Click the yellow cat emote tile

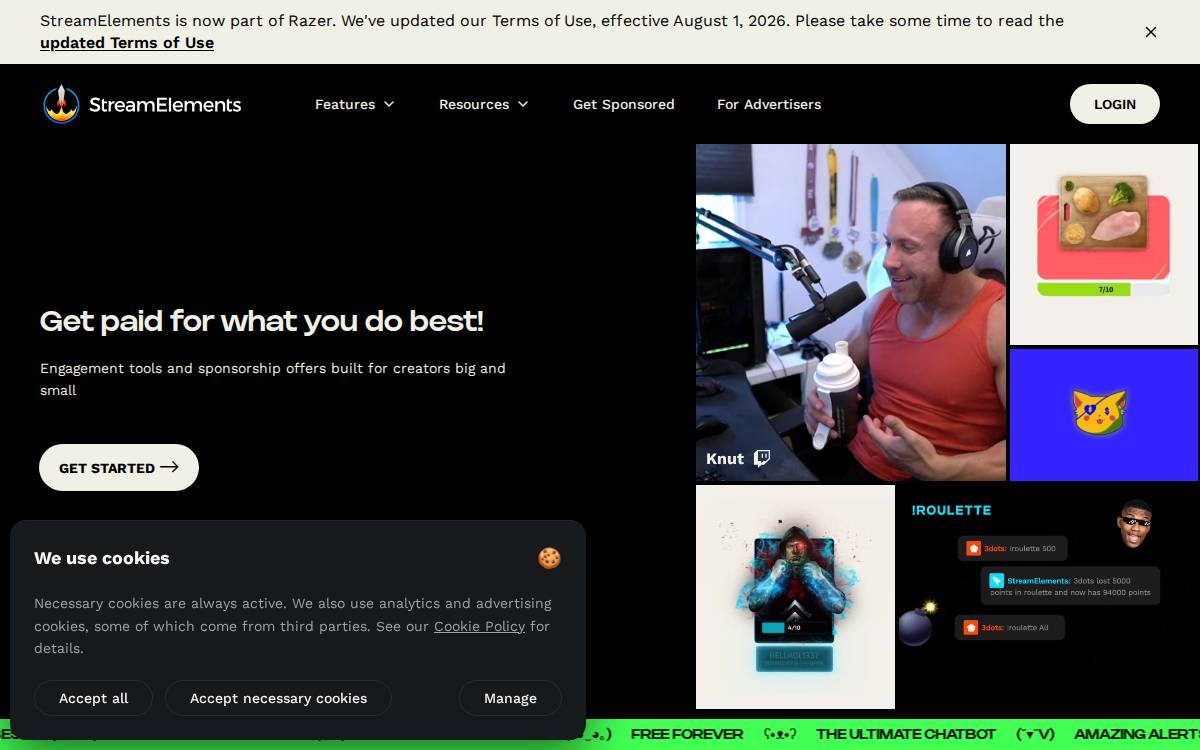1104,414
